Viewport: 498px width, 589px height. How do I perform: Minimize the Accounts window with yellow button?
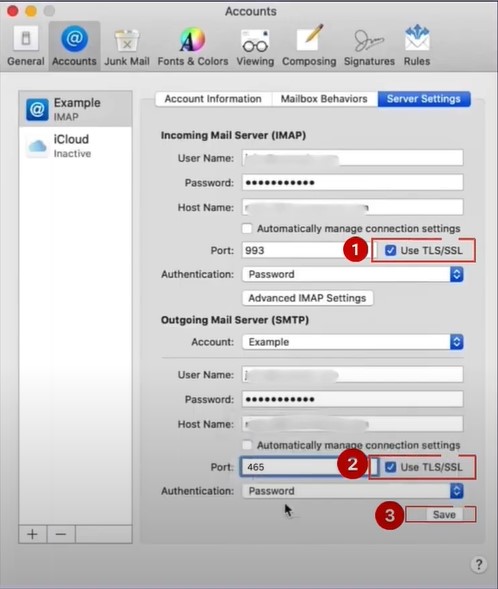pyautogui.click(x=31, y=11)
